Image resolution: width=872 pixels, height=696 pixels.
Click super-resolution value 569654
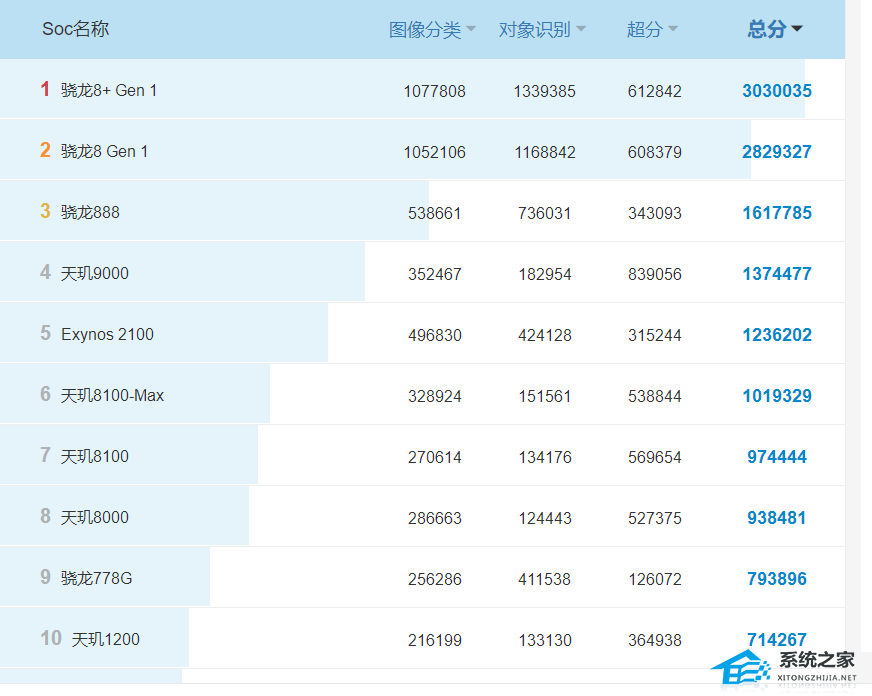(655, 458)
